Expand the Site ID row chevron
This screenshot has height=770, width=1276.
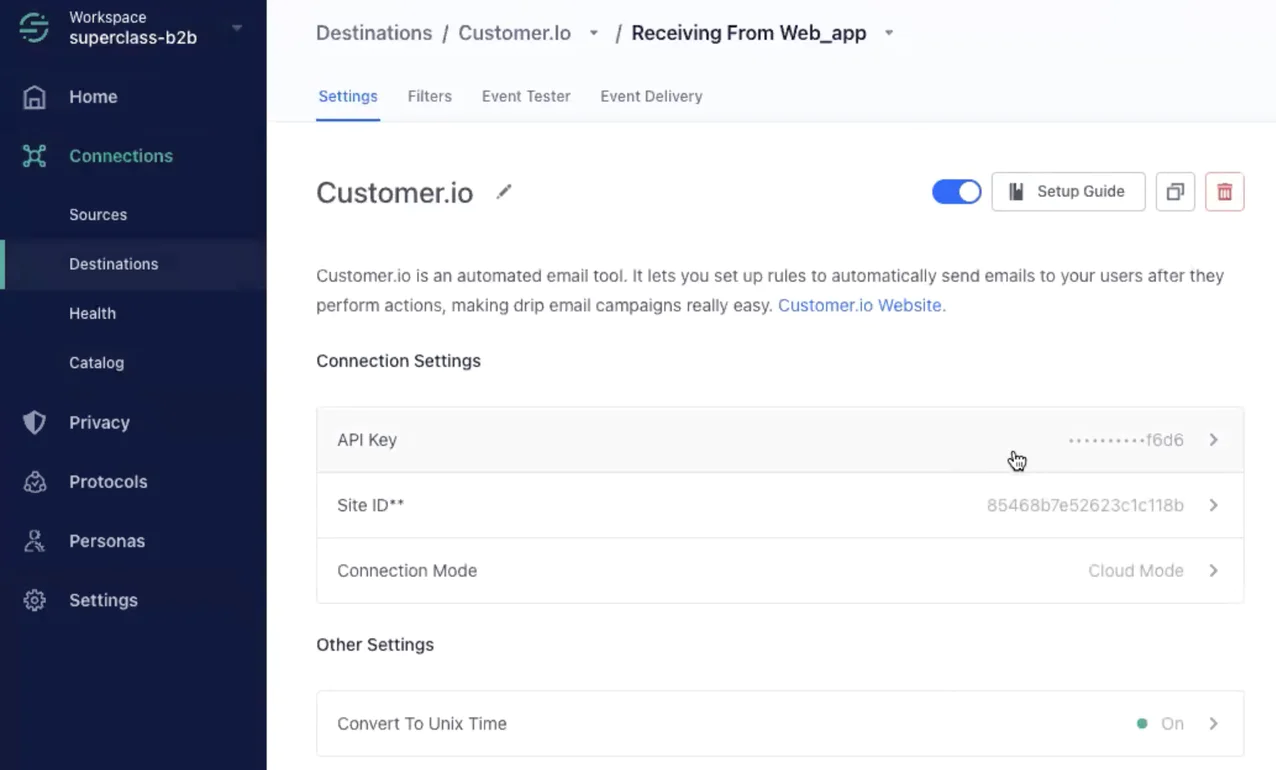[1213, 505]
